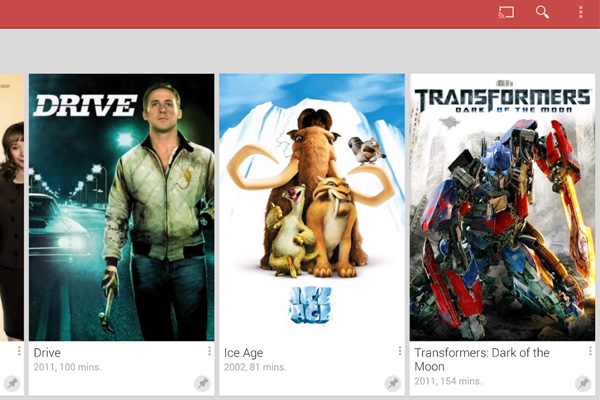Toggle the pin on Ice Age
This screenshot has height=400, width=600.
[x=393, y=383]
